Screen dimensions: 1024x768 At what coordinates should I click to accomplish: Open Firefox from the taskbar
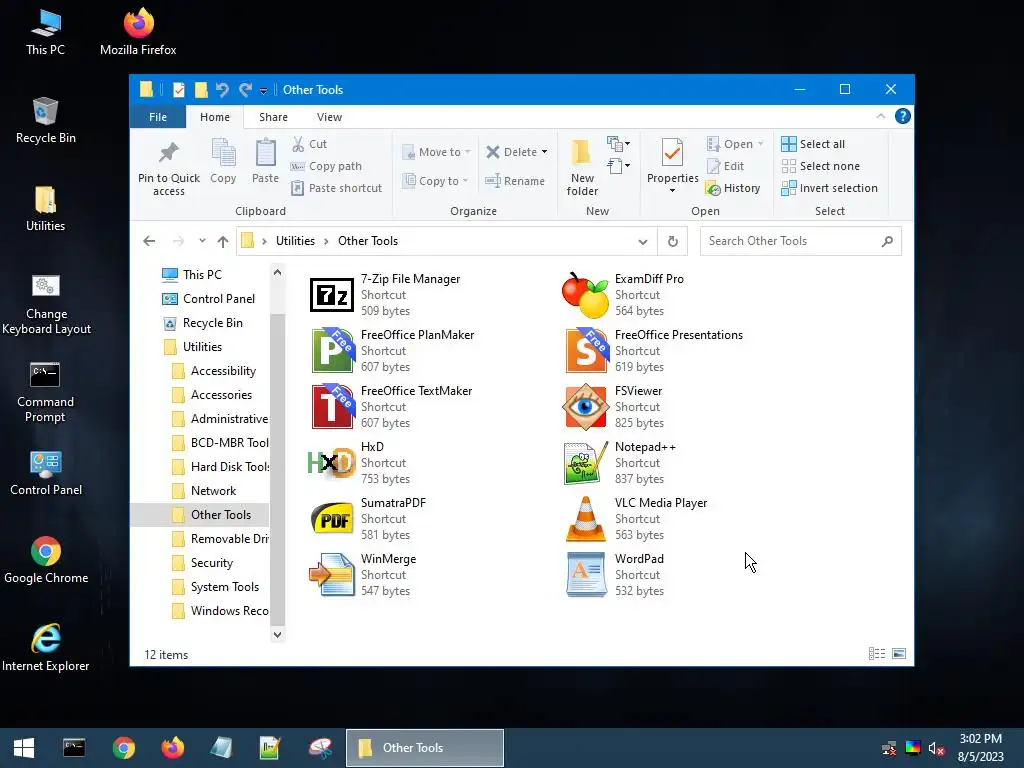(x=172, y=748)
